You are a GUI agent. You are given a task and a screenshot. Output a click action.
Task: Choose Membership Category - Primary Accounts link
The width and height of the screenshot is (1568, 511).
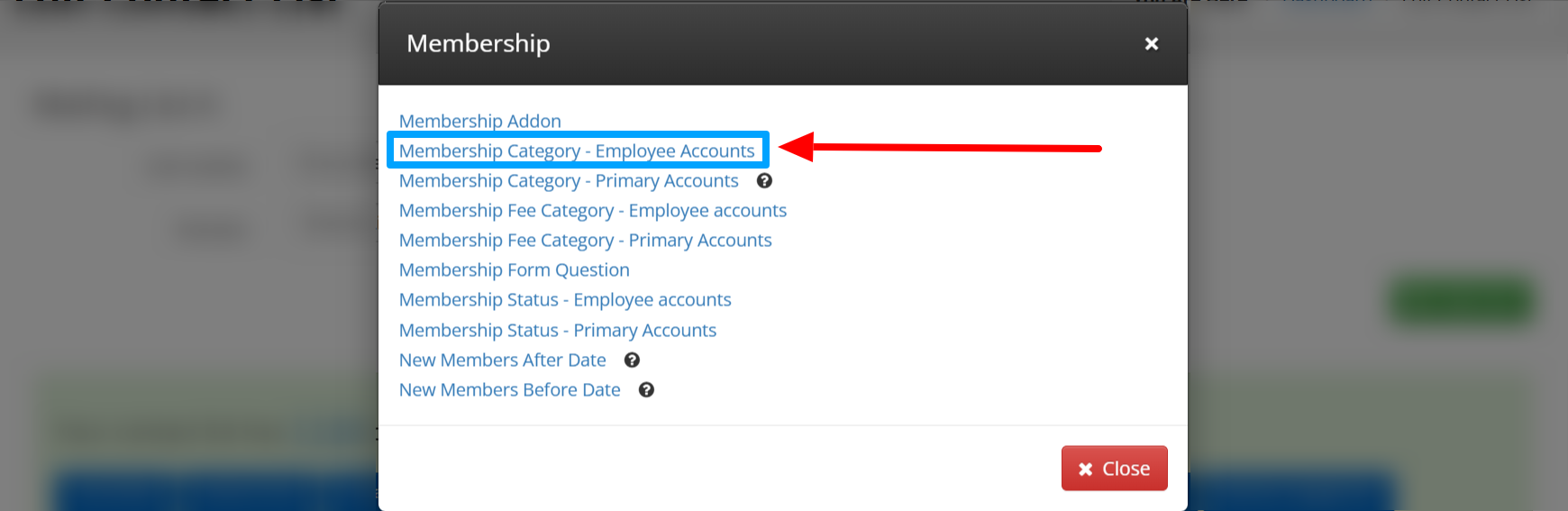pos(569,180)
